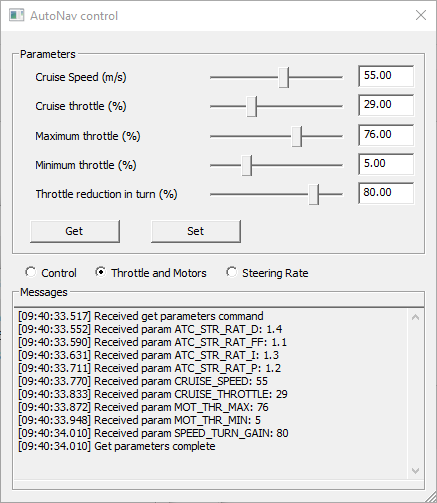Click the AutoNav control window icon
437x503 pixels.
tap(16, 16)
